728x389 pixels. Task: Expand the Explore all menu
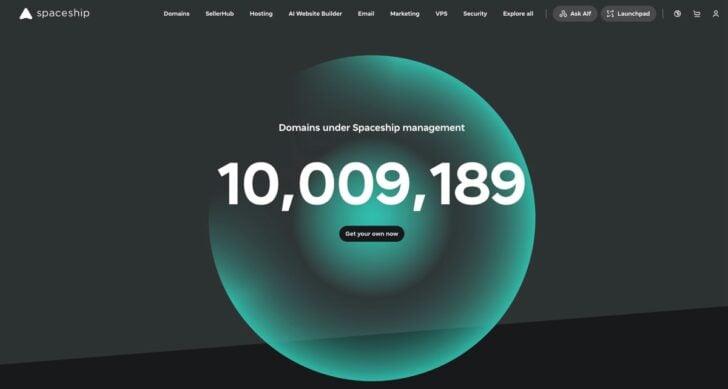pyautogui.click(x=518, y=14)
